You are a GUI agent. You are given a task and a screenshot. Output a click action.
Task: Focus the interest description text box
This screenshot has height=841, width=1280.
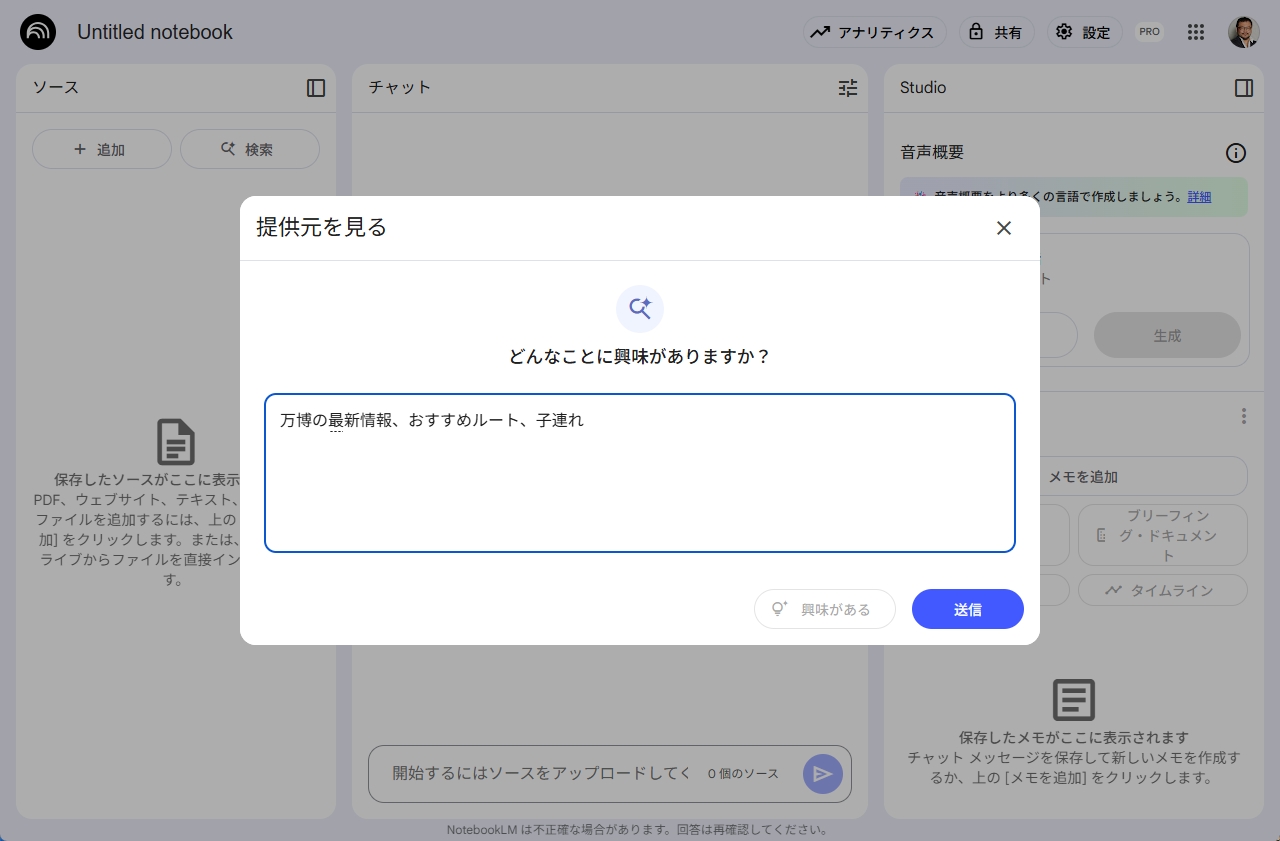click(x=640, y=473)
